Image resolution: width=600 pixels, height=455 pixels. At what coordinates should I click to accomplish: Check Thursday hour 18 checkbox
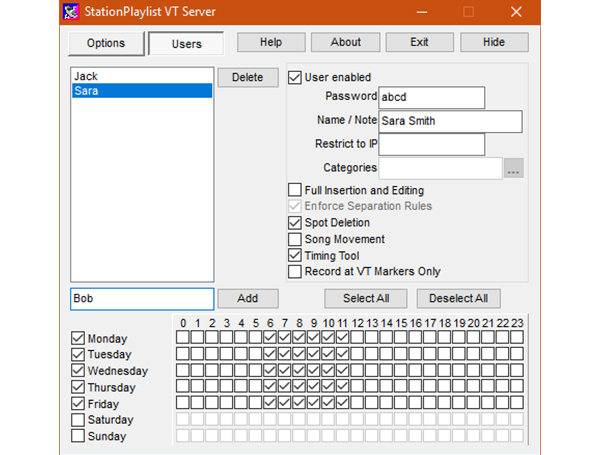tap(444, 386)
